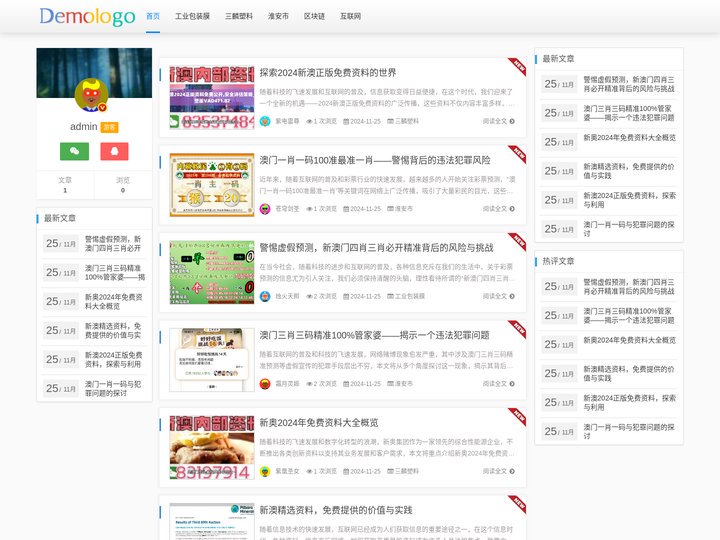Open green thumbnail of 警惕虚假预测 main post

tap(212, 272)
